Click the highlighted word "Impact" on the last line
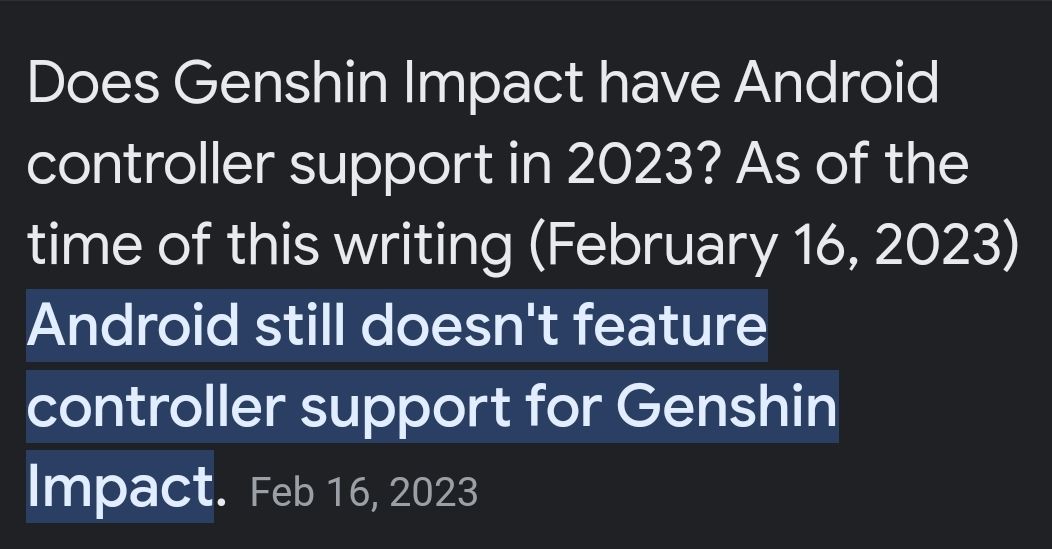The image size is (1052, 549). pyautogui.click(x=120, y=487)
